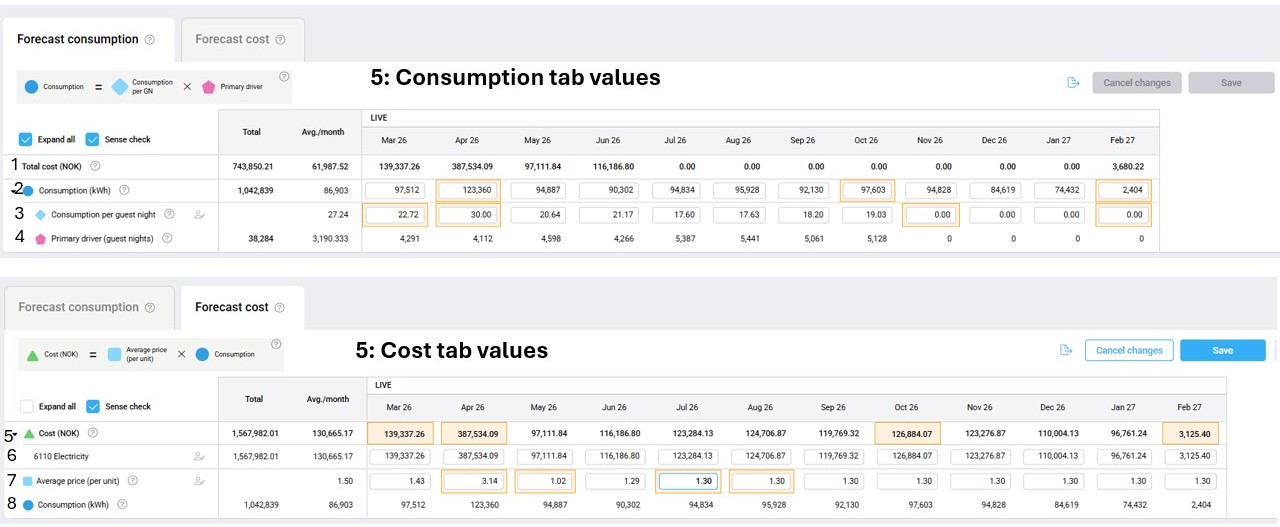Click the blue Save button
Viewport: 1280px width, 527px height.
[x=1222, y=350]
